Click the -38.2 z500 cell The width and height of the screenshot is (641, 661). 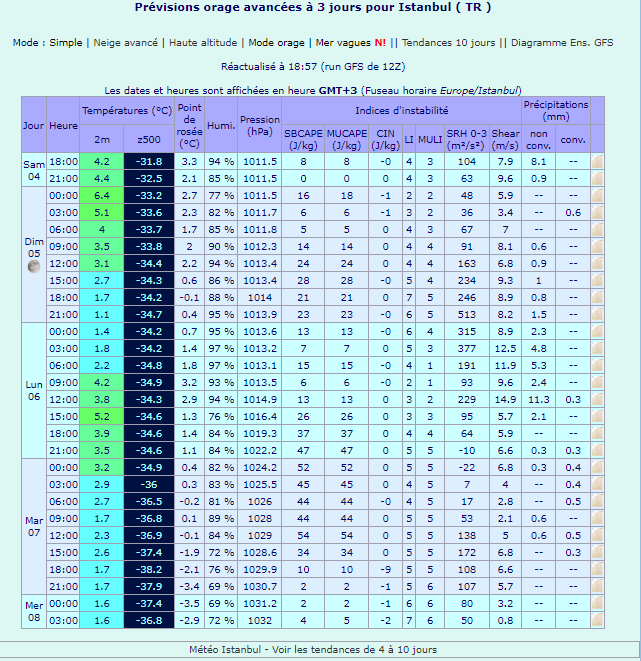click(x=149, y=570)
